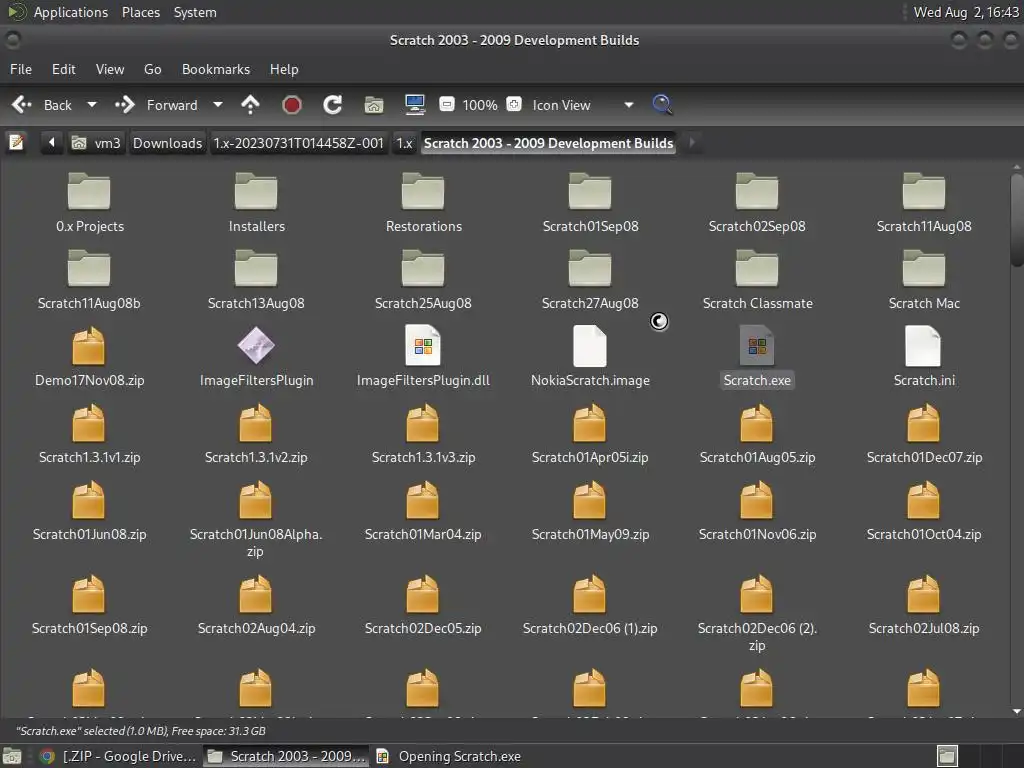Select the Demo17Nov08.zip archive
Image resolution: width=1024 pixels, height=768 pixels.
pos(89,357)
